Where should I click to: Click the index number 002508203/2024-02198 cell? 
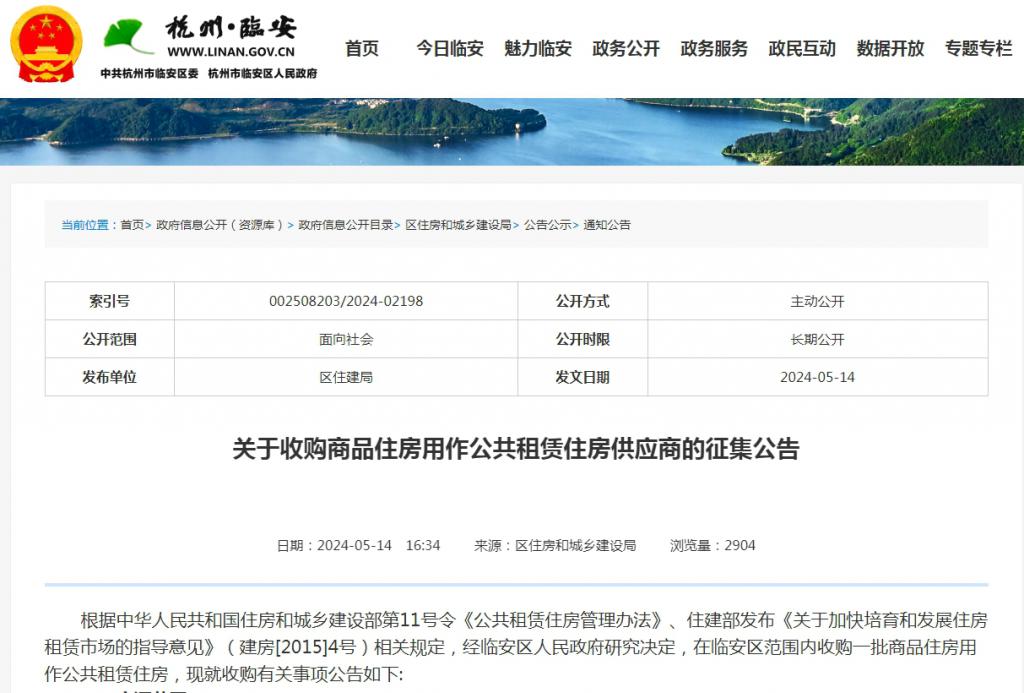346,301
